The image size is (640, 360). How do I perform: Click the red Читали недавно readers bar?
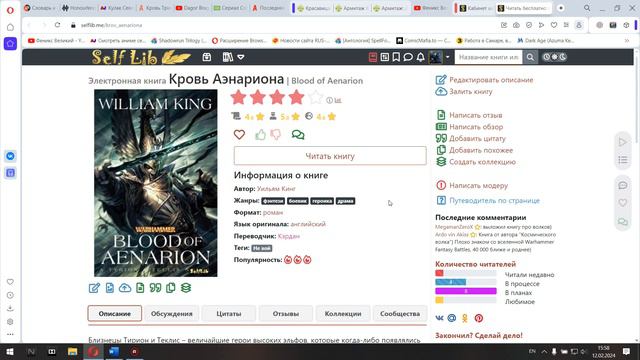click(x=439, y=273)
